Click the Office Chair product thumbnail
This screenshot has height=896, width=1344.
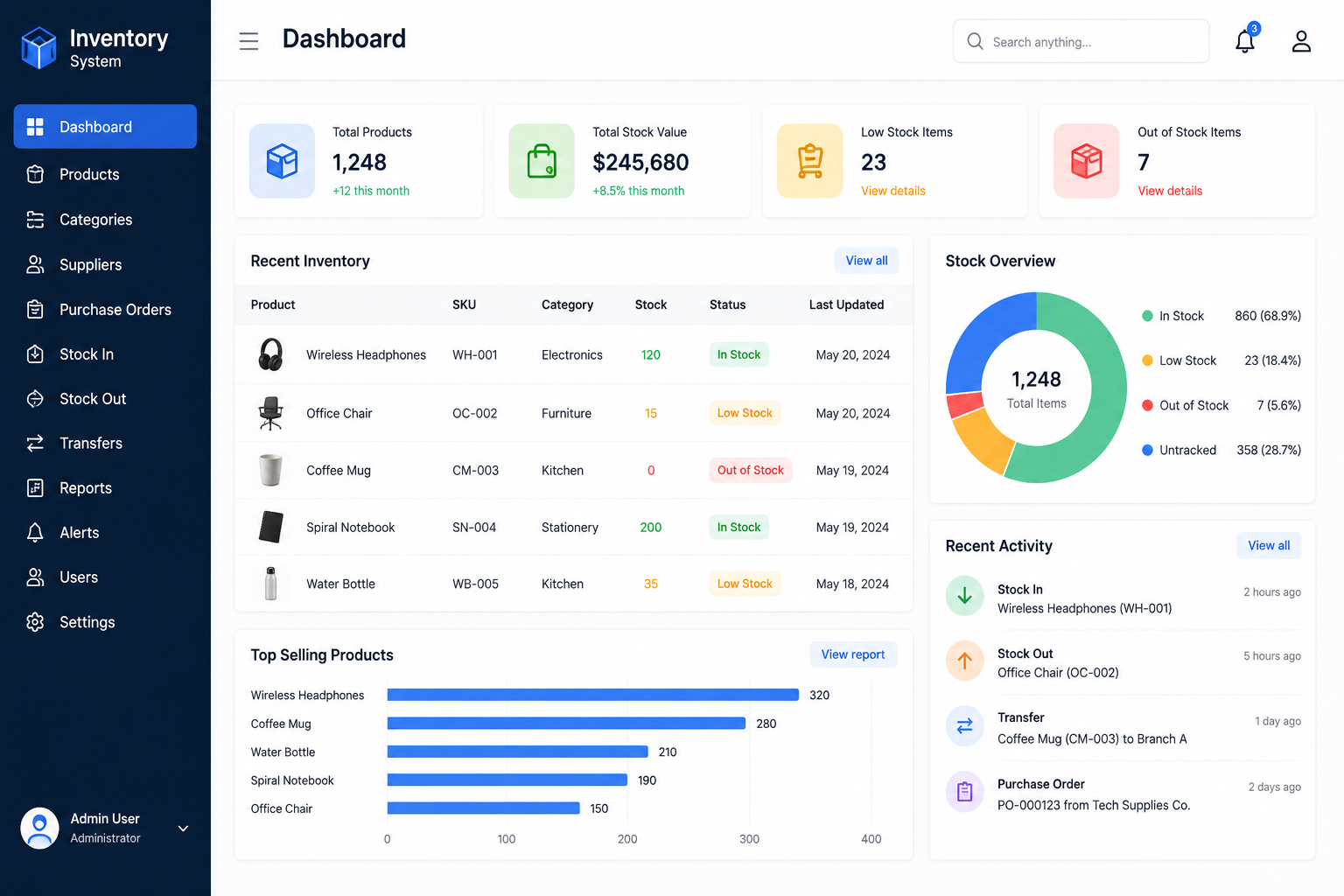(x=270, y=413)
